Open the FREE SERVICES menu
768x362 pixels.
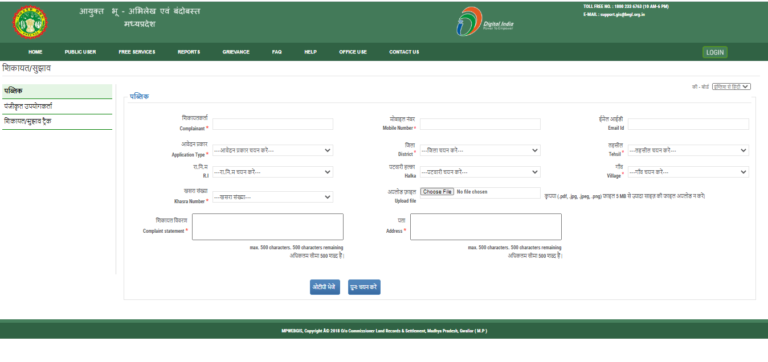click(x=137, y=52)
